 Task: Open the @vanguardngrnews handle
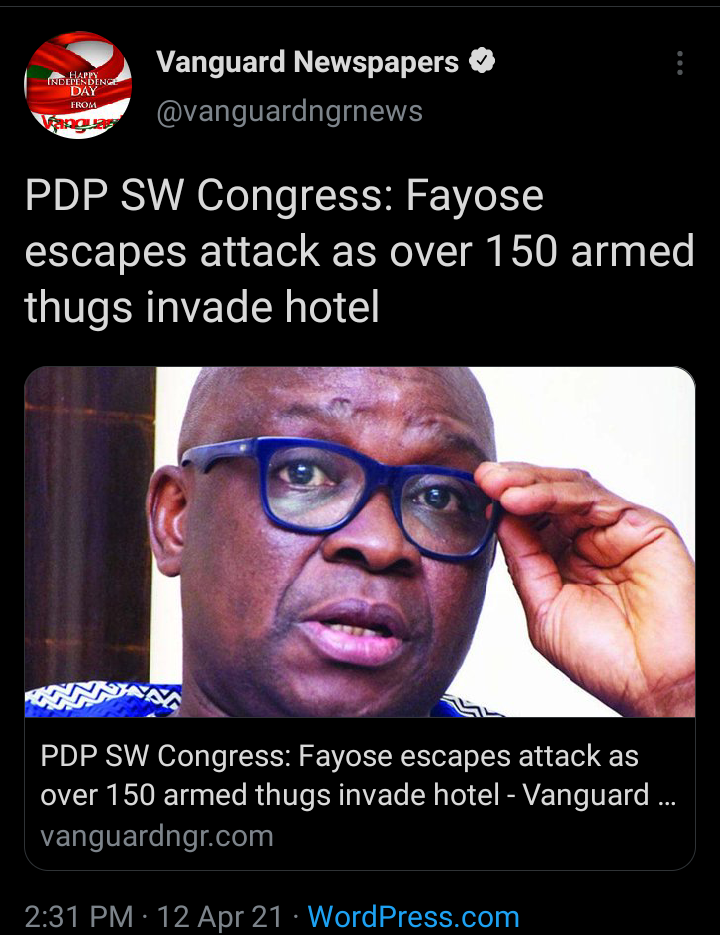pos(289,111)
